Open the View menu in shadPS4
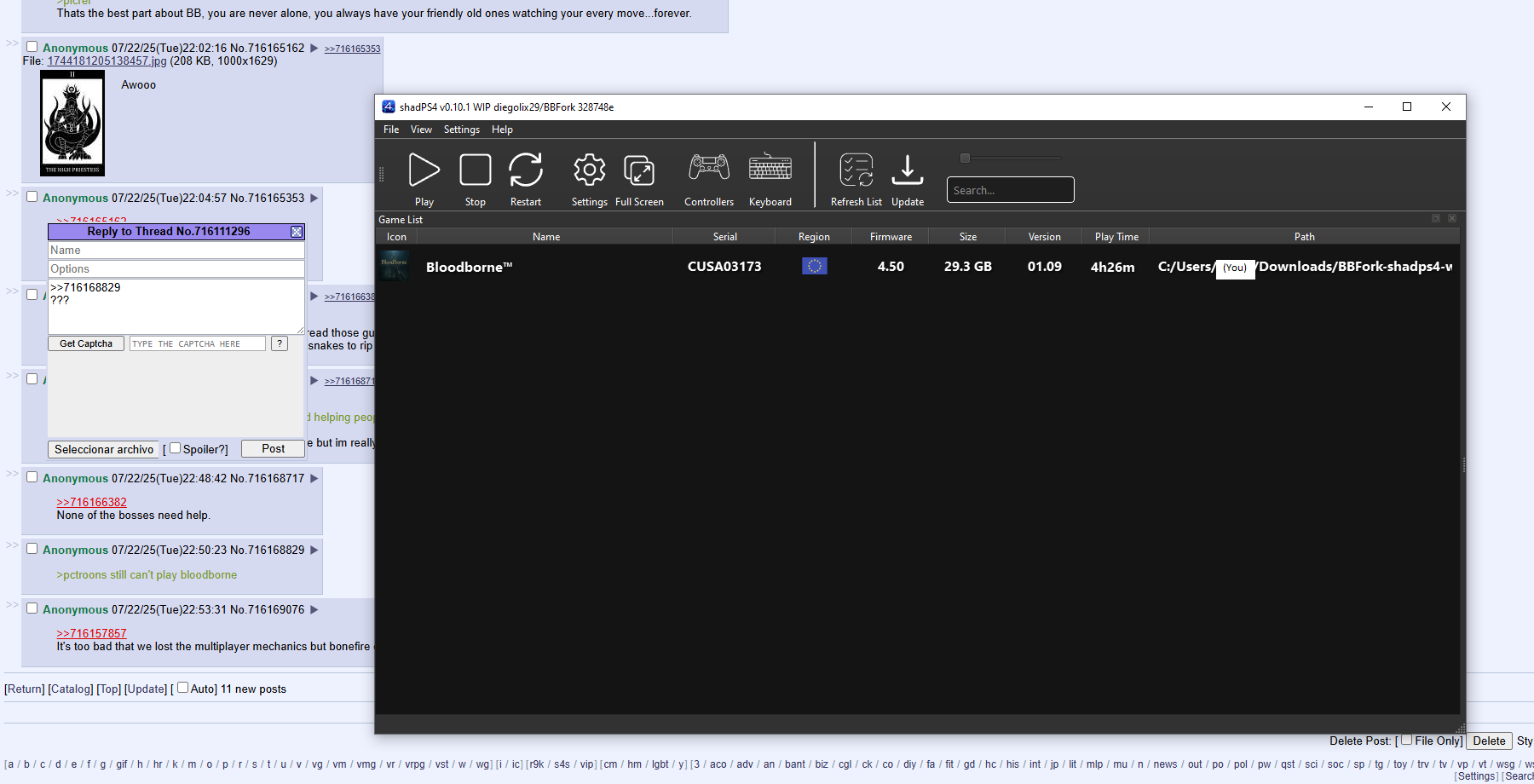The image size is (1534, 784). point(421,130)
